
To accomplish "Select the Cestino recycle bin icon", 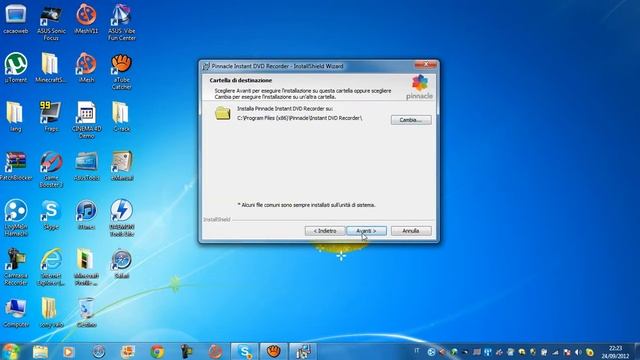I will pyautogui.click(x=86, y=313).
